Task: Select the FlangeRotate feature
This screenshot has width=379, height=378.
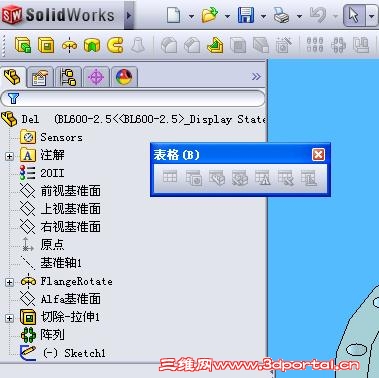Action: click(66, 281)
